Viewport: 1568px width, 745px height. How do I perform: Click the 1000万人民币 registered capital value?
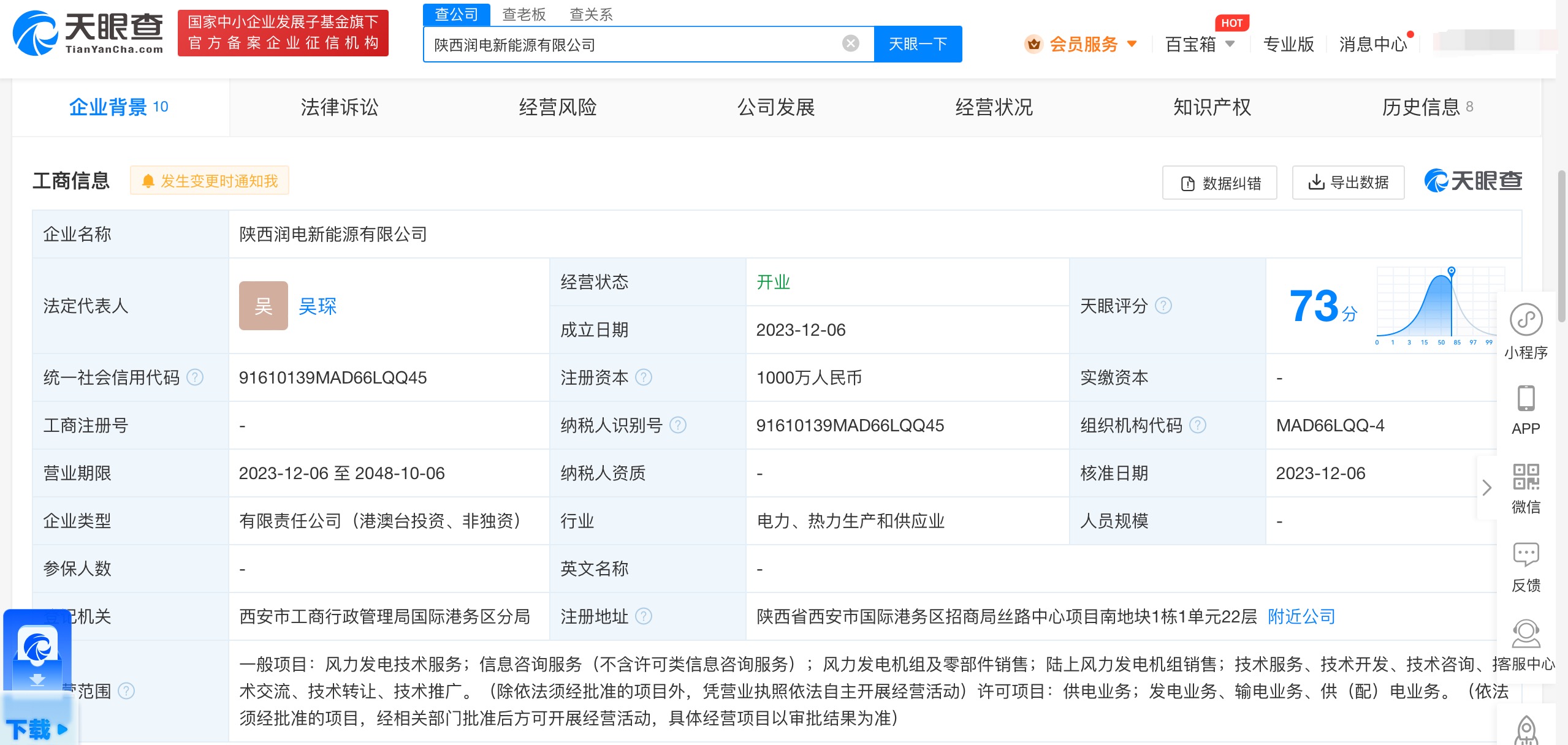coord(809,377)
